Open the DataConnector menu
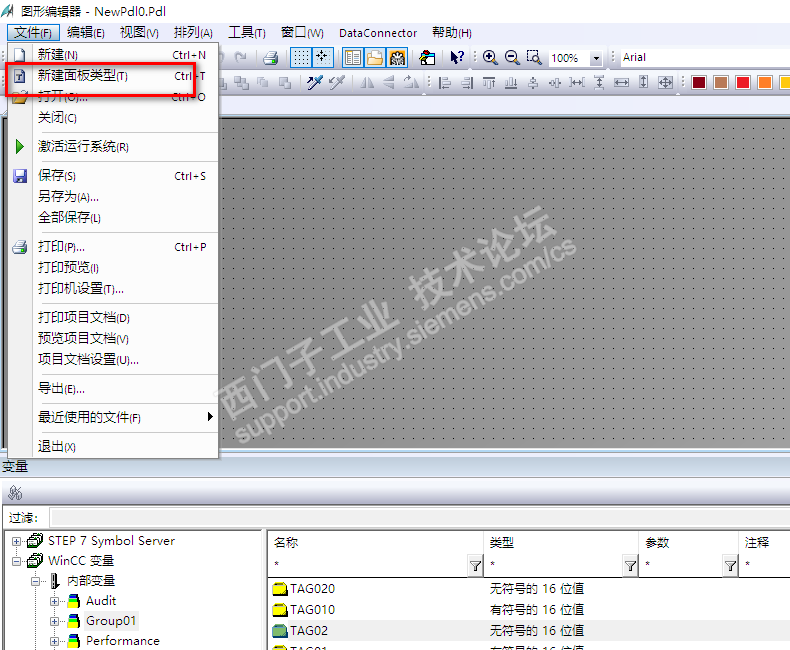The height and width of the screenshot is (650, 790). pos(378,33)
